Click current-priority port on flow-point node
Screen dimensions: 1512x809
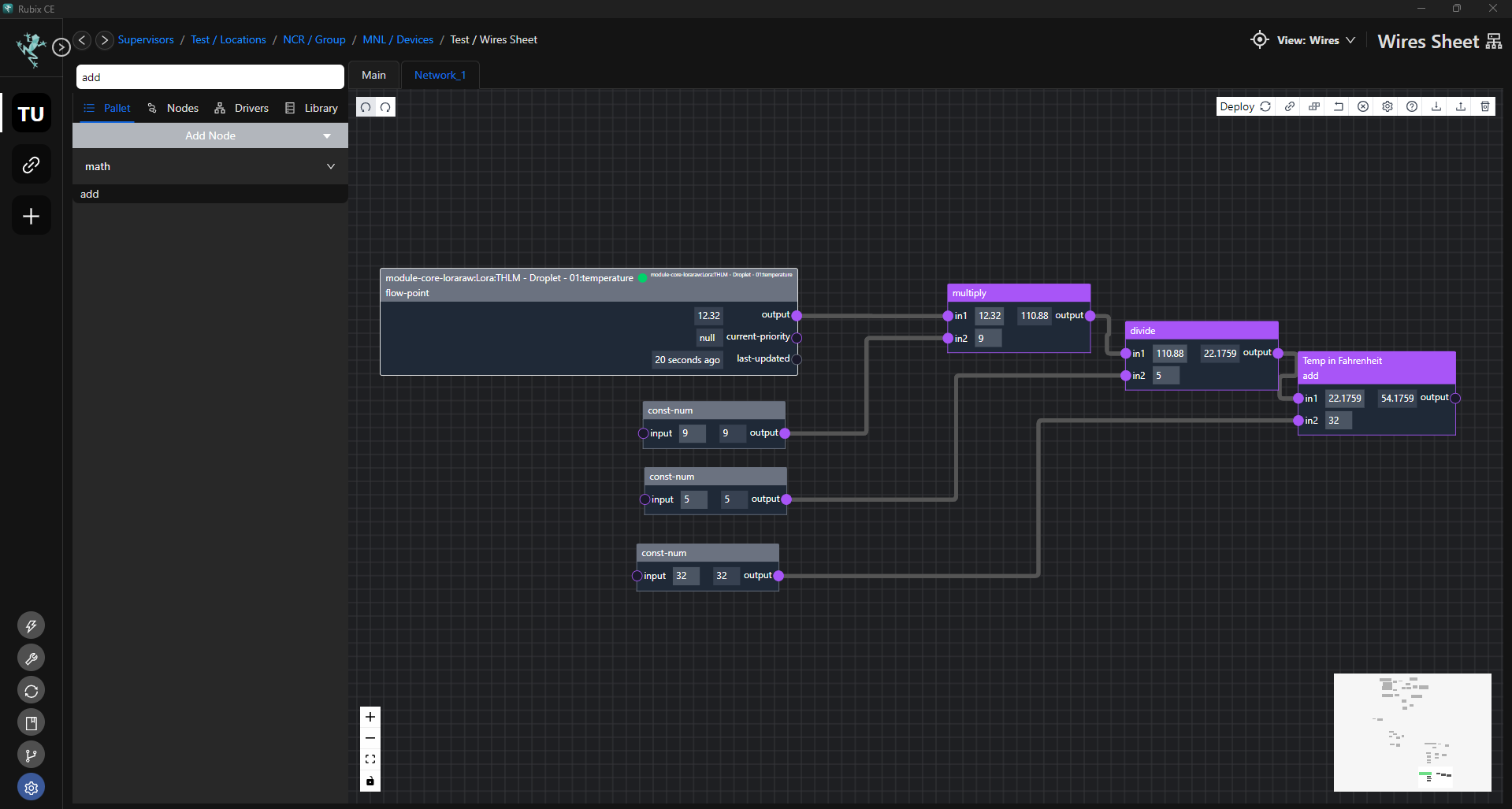[x=797, y=337]
